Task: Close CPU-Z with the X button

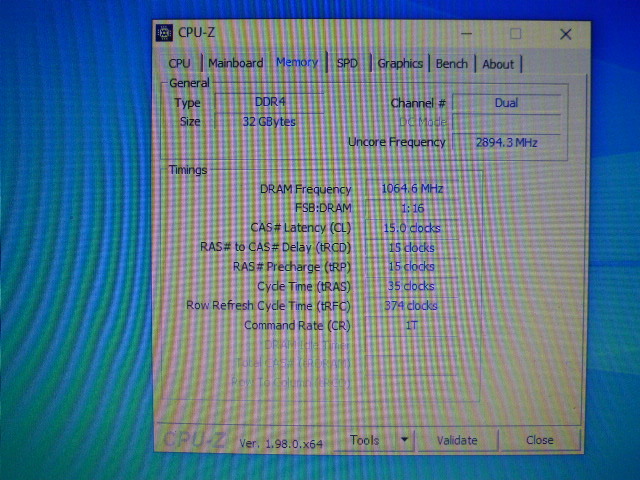Action: (565, 34)
